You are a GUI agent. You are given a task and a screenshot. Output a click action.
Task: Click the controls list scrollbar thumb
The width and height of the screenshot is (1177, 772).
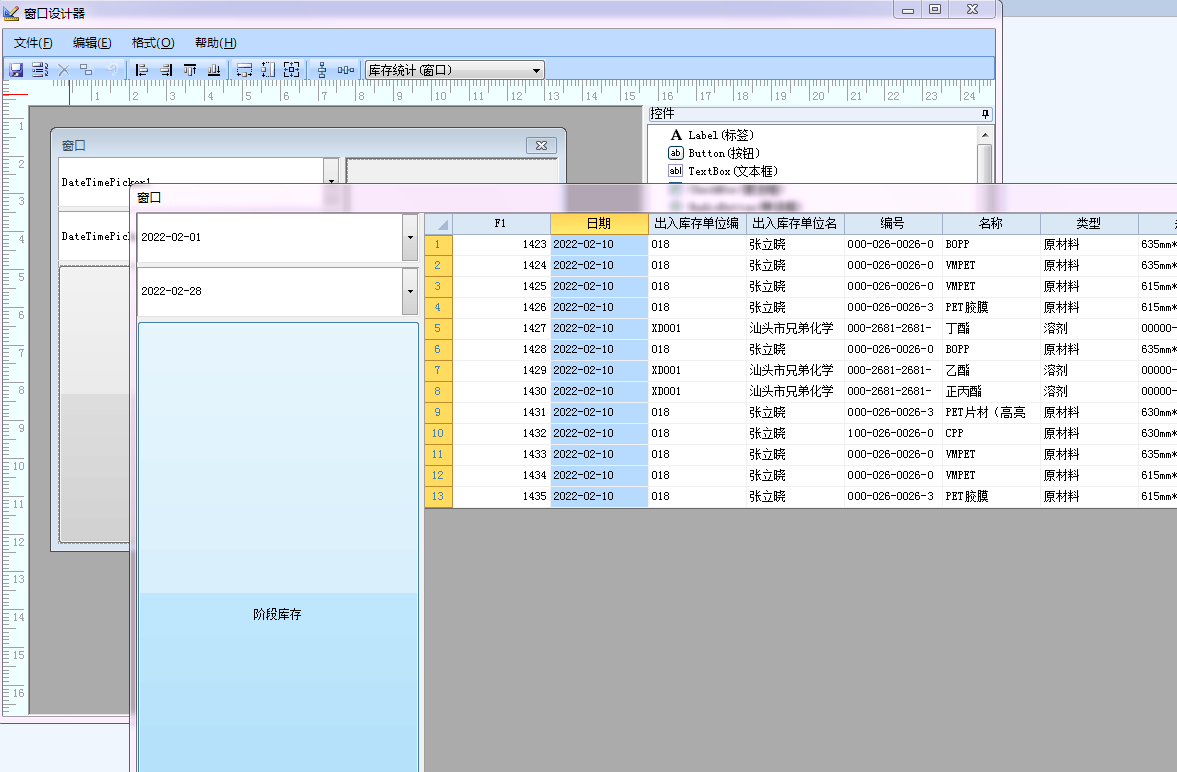coord(985,163)
